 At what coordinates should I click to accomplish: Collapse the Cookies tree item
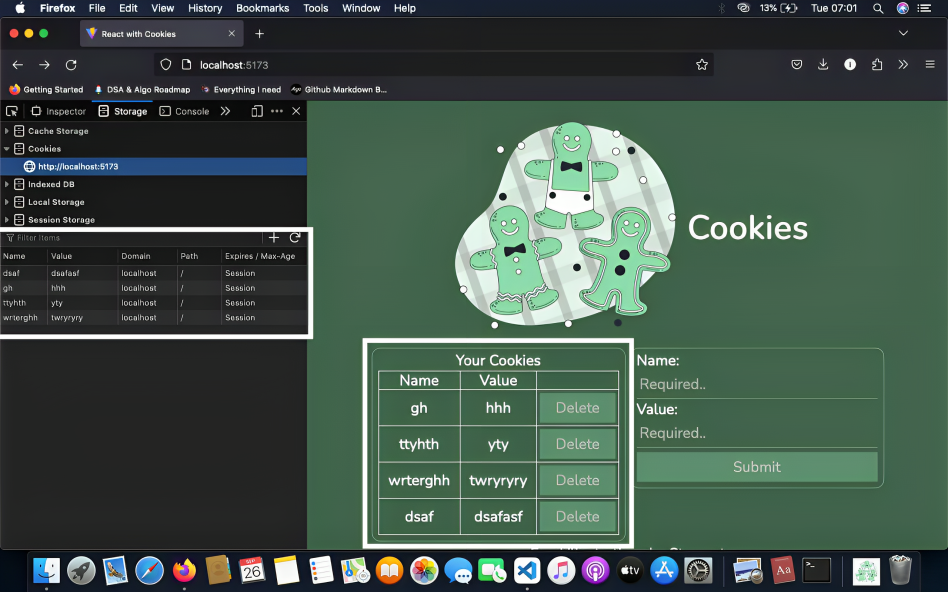pos(7,148)
